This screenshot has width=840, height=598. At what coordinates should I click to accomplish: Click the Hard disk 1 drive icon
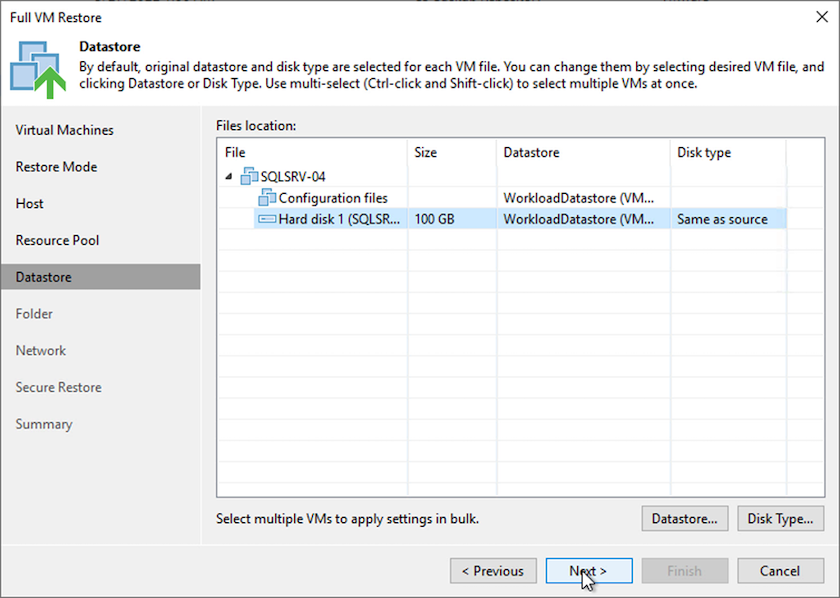coord(267,219)
